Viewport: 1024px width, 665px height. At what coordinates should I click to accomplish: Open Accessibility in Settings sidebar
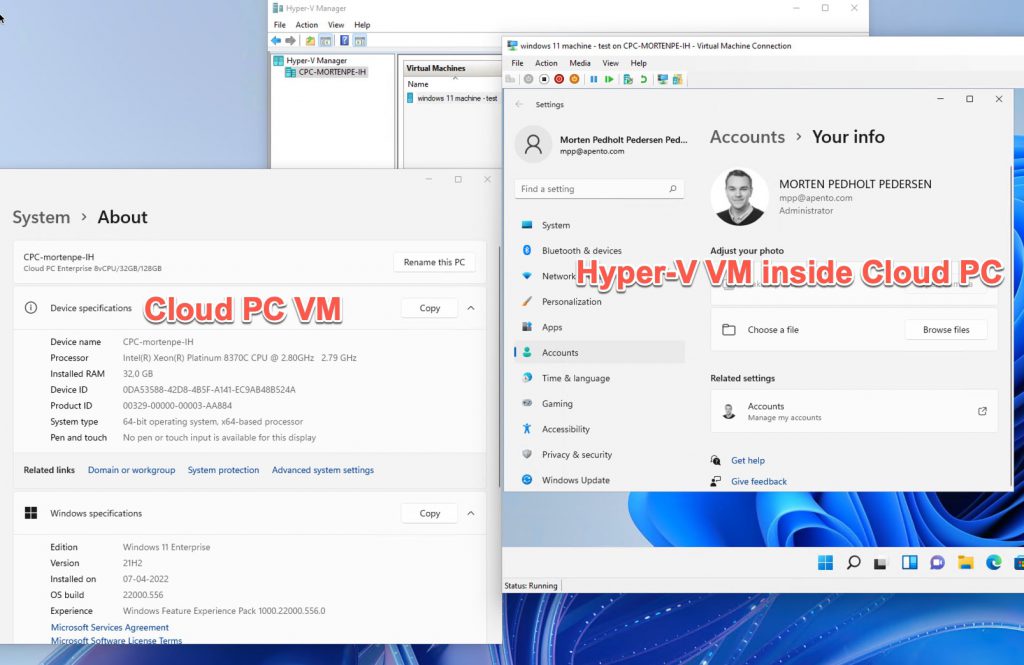(599, 429)
